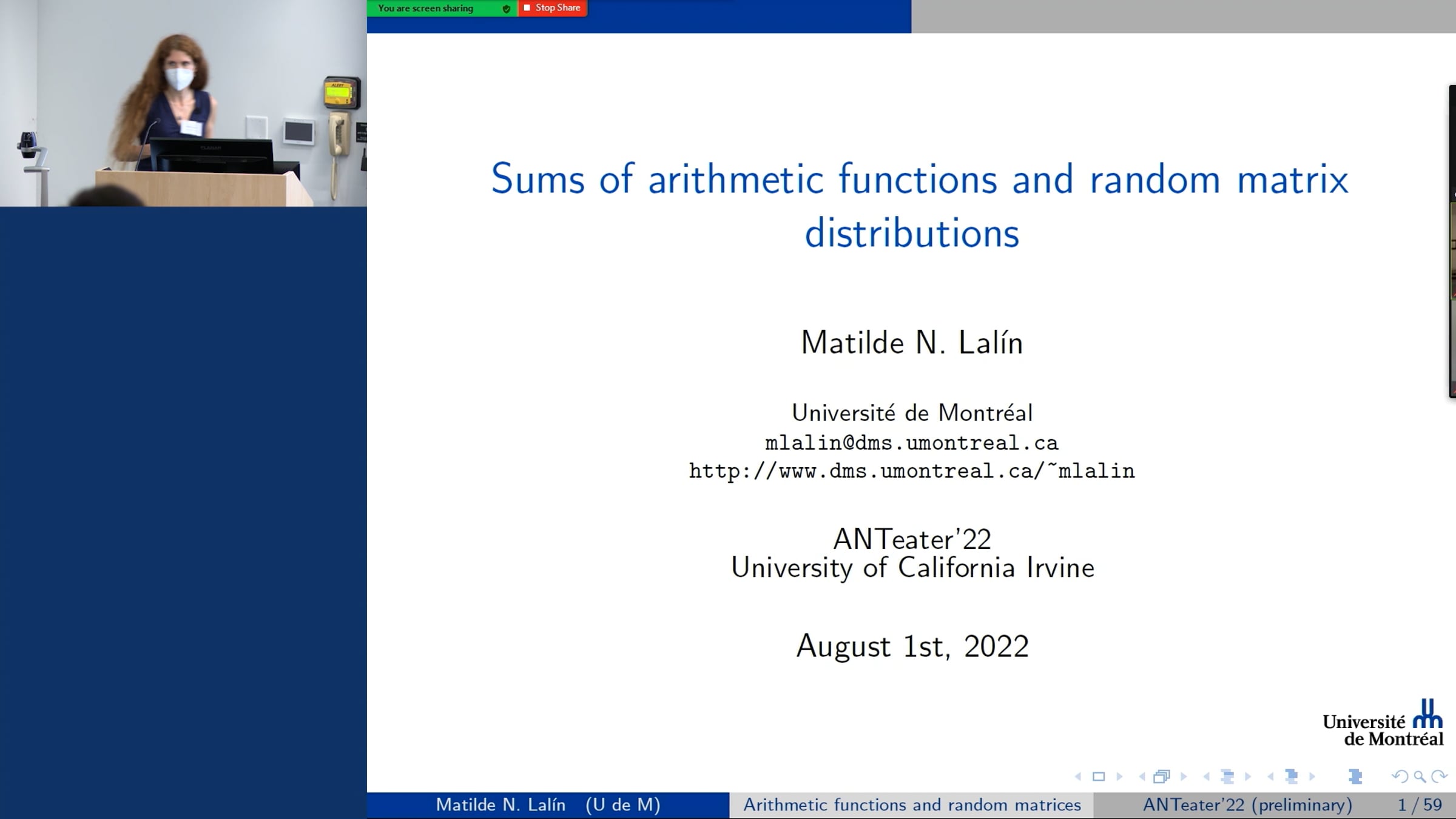
Task: Select the speaker video thumbnail
Action: tap(183, 103)
